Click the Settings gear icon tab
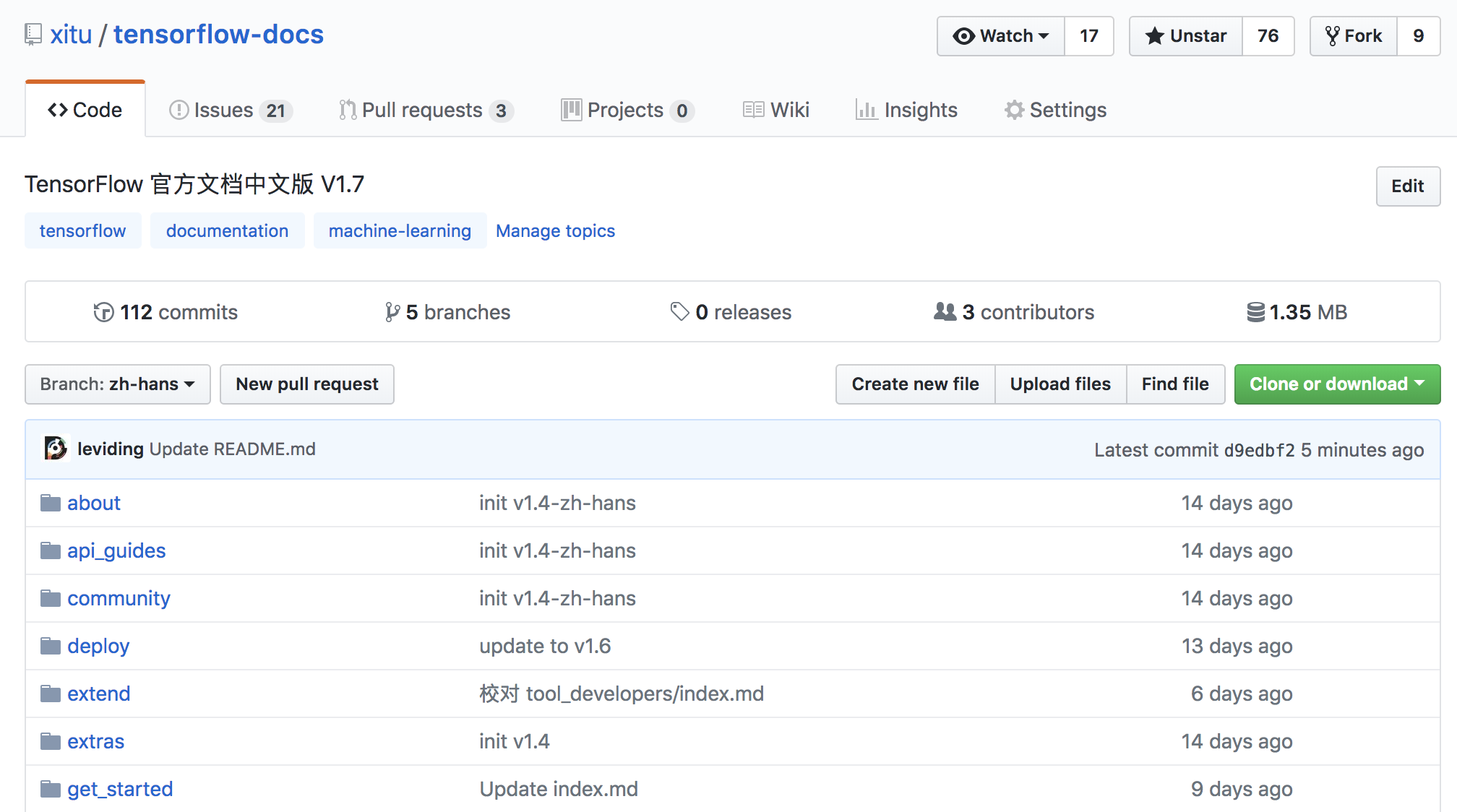The image size is (1457, 812). (1014, 110)
